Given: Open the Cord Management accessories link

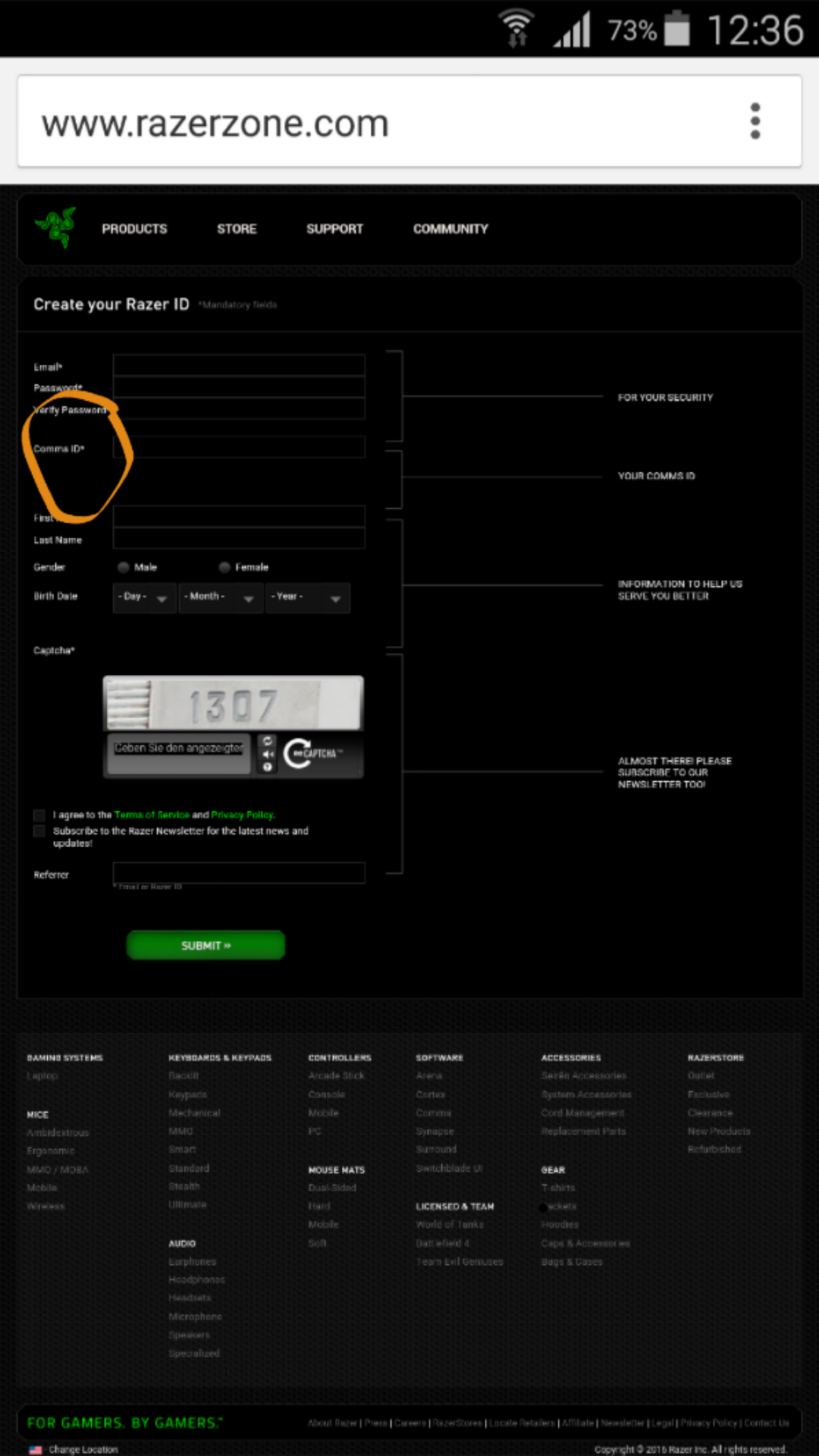Looking at the screenshot, I should [583, 1112].
